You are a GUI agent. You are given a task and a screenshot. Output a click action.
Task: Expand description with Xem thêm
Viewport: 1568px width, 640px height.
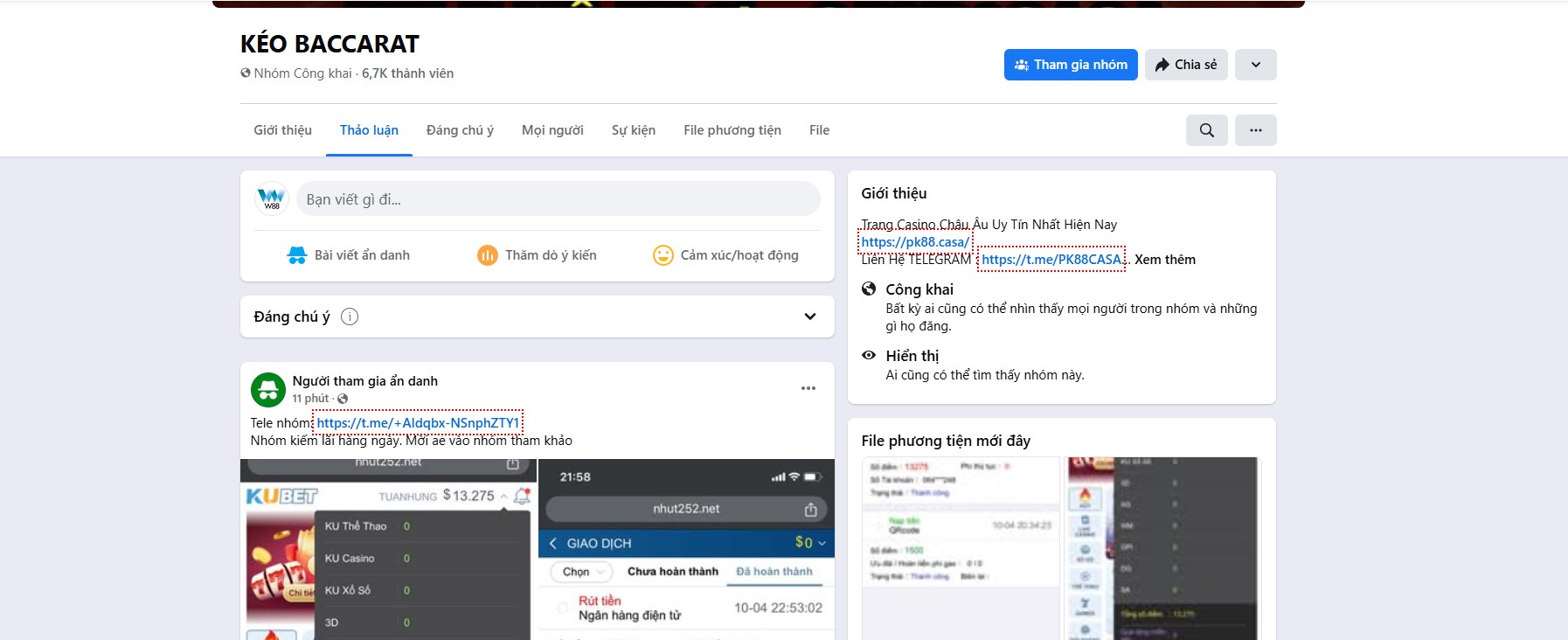(x=1165, y=260)
